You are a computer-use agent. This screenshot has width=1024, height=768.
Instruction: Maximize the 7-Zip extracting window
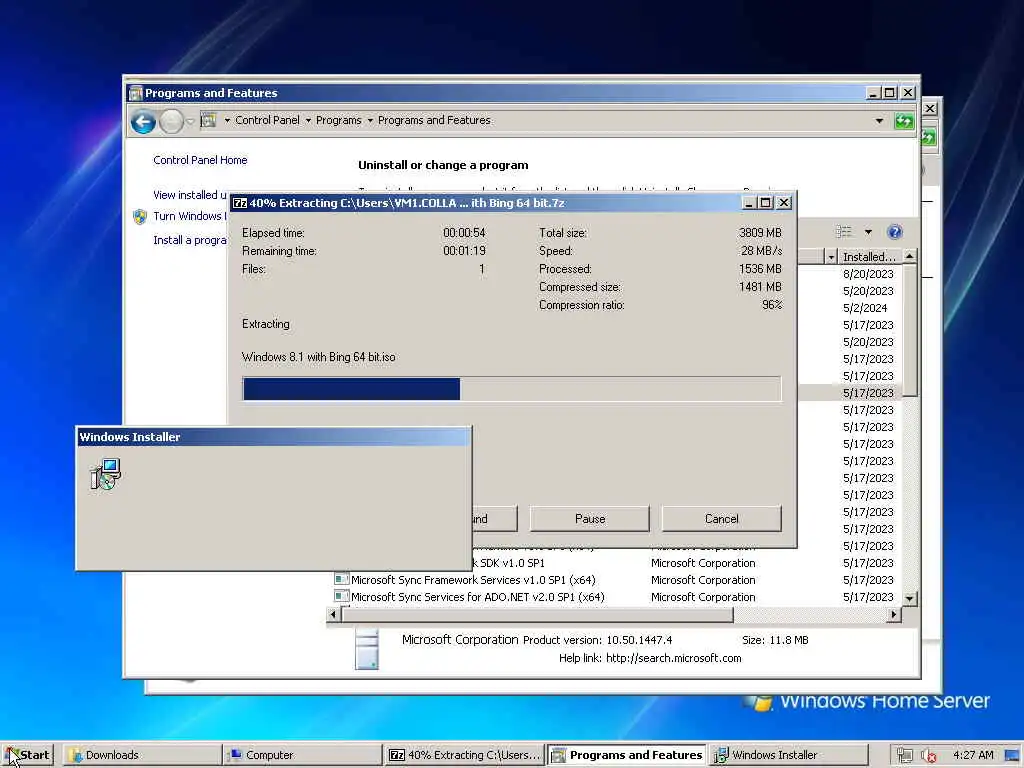click(x=766, y=203)
